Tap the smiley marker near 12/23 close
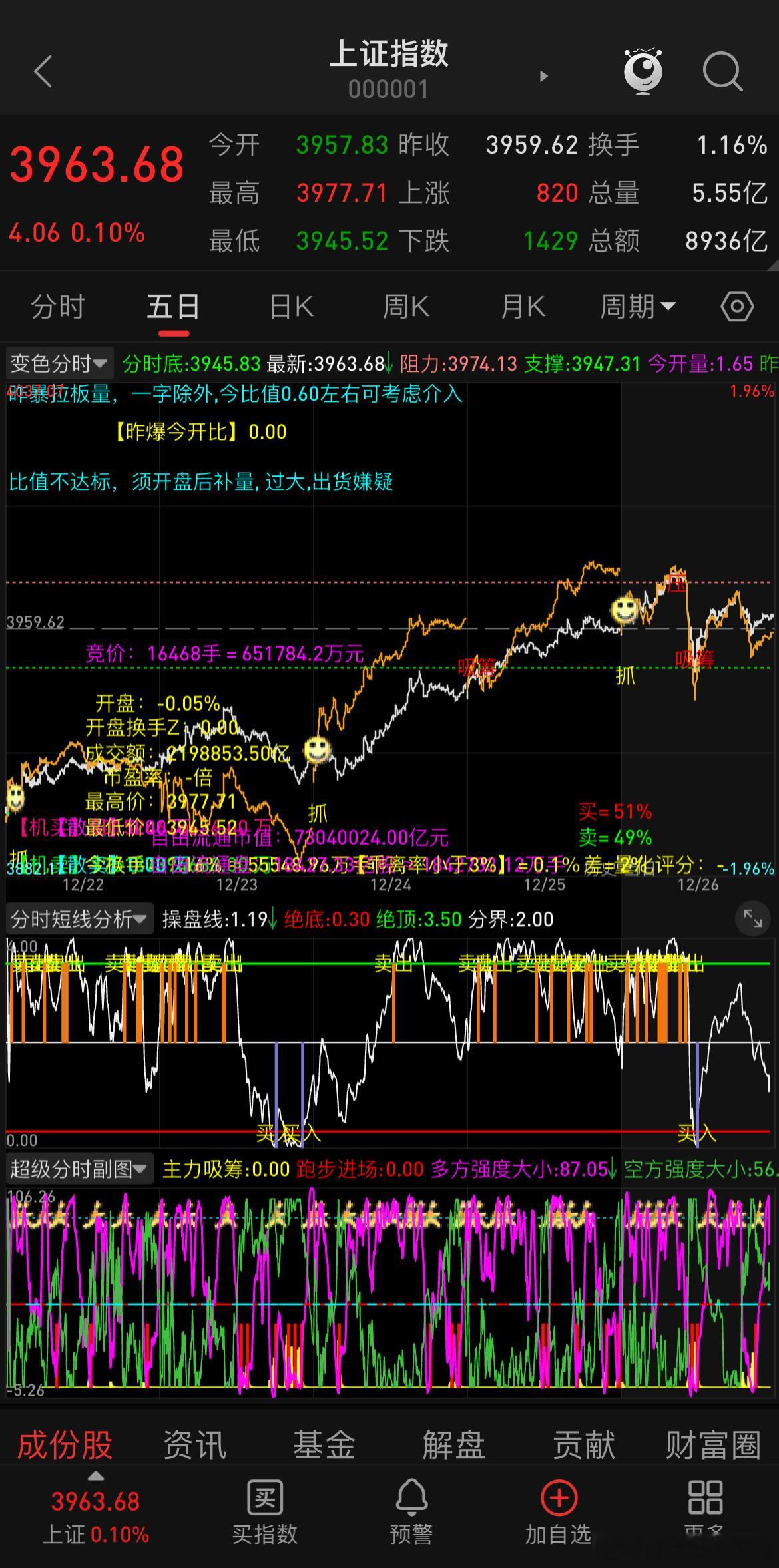 (x=317, y=750)
